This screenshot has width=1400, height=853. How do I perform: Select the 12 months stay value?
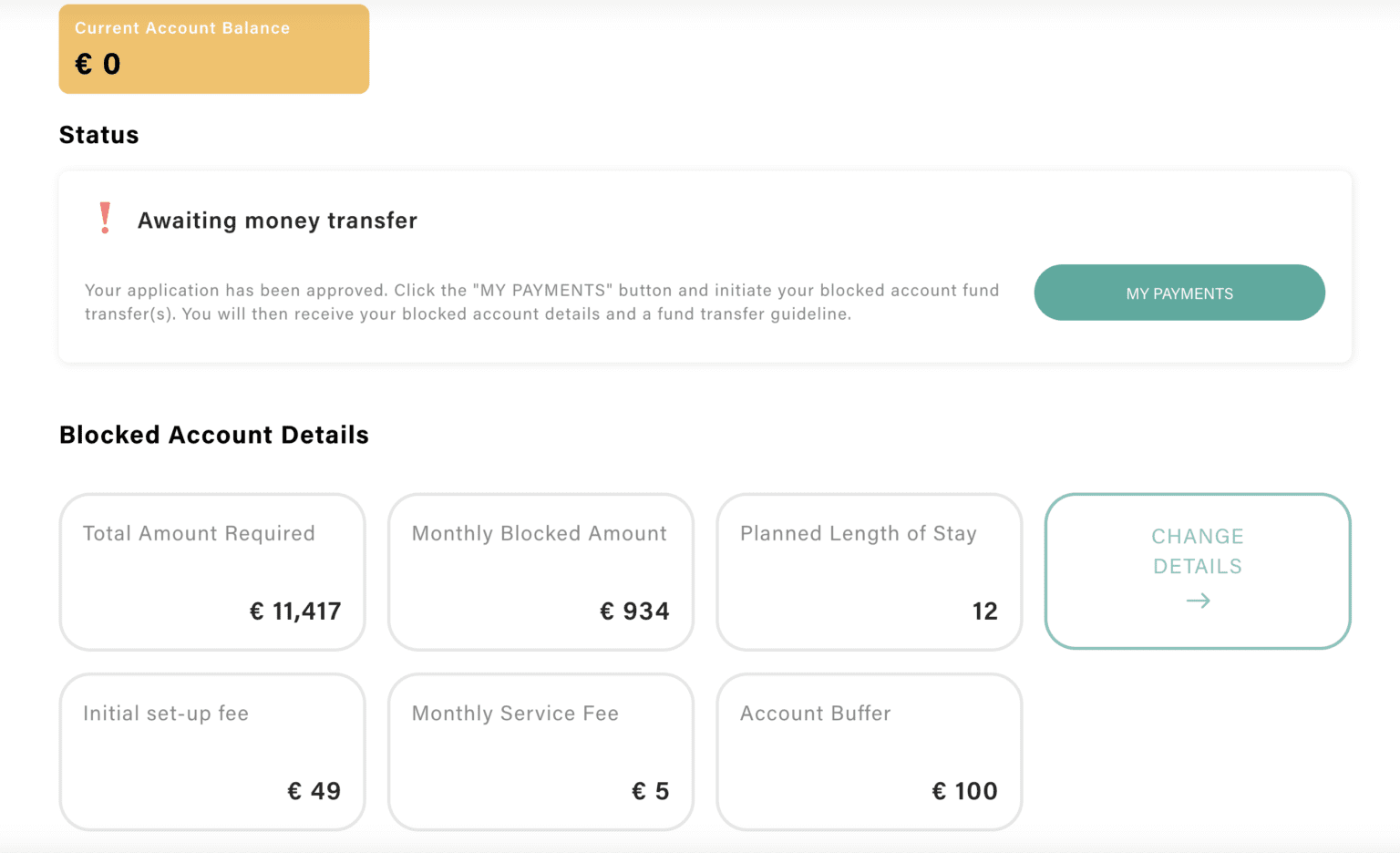(x=985, y=611)
